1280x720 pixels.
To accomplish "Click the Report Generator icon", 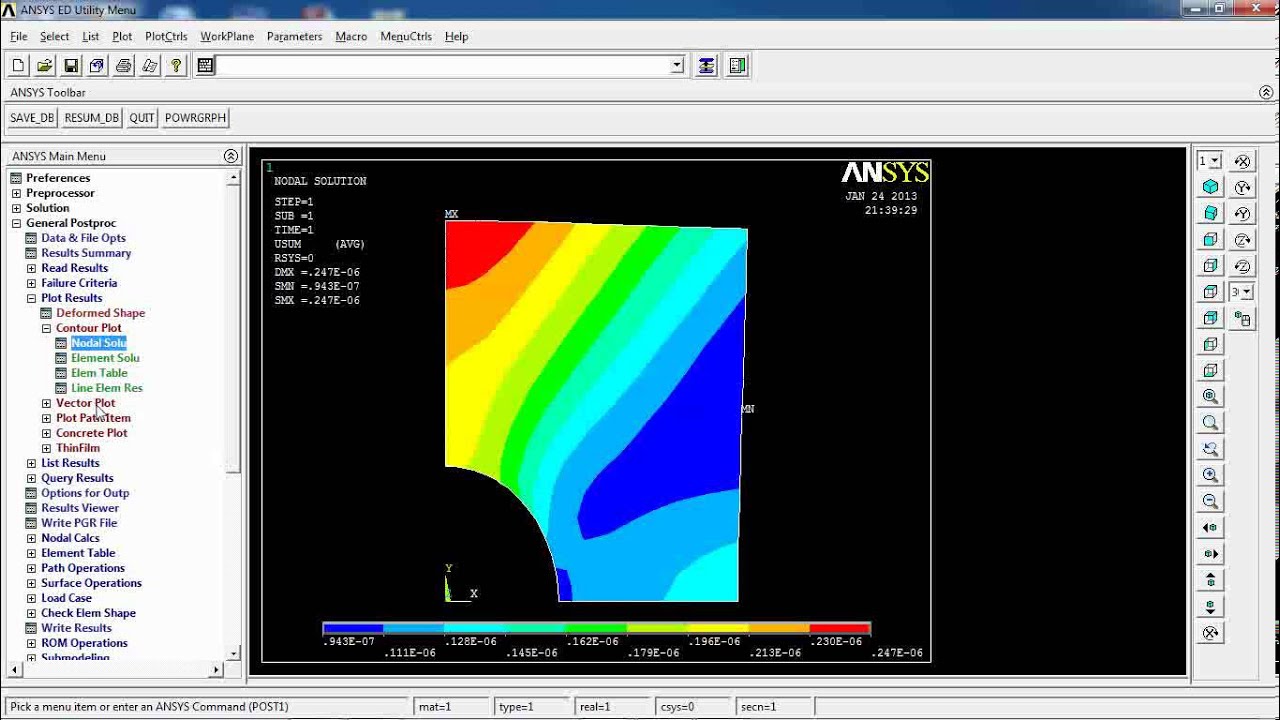I will [x=150, y=66].
